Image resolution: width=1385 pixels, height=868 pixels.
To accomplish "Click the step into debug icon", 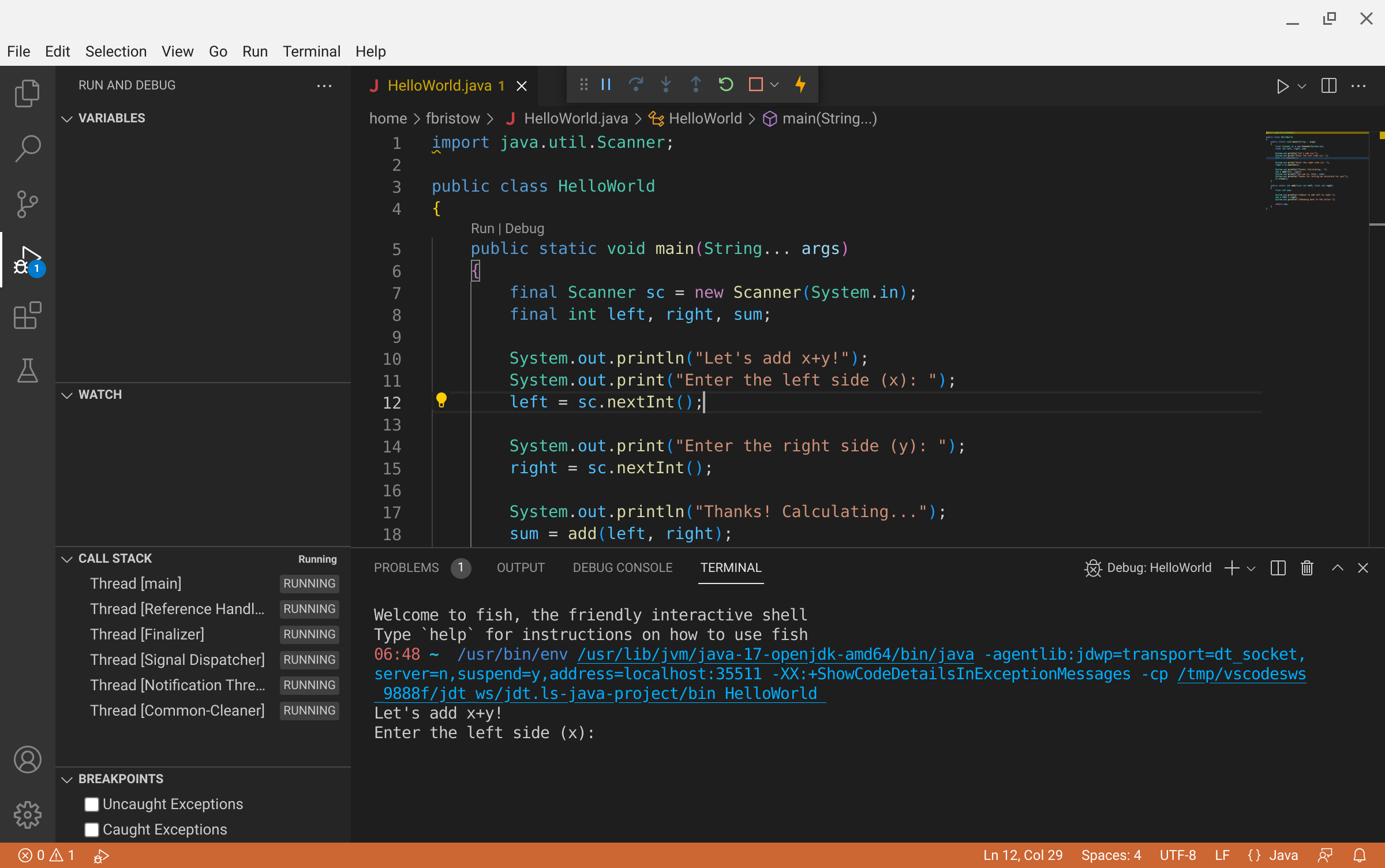I will pos(665,84).
